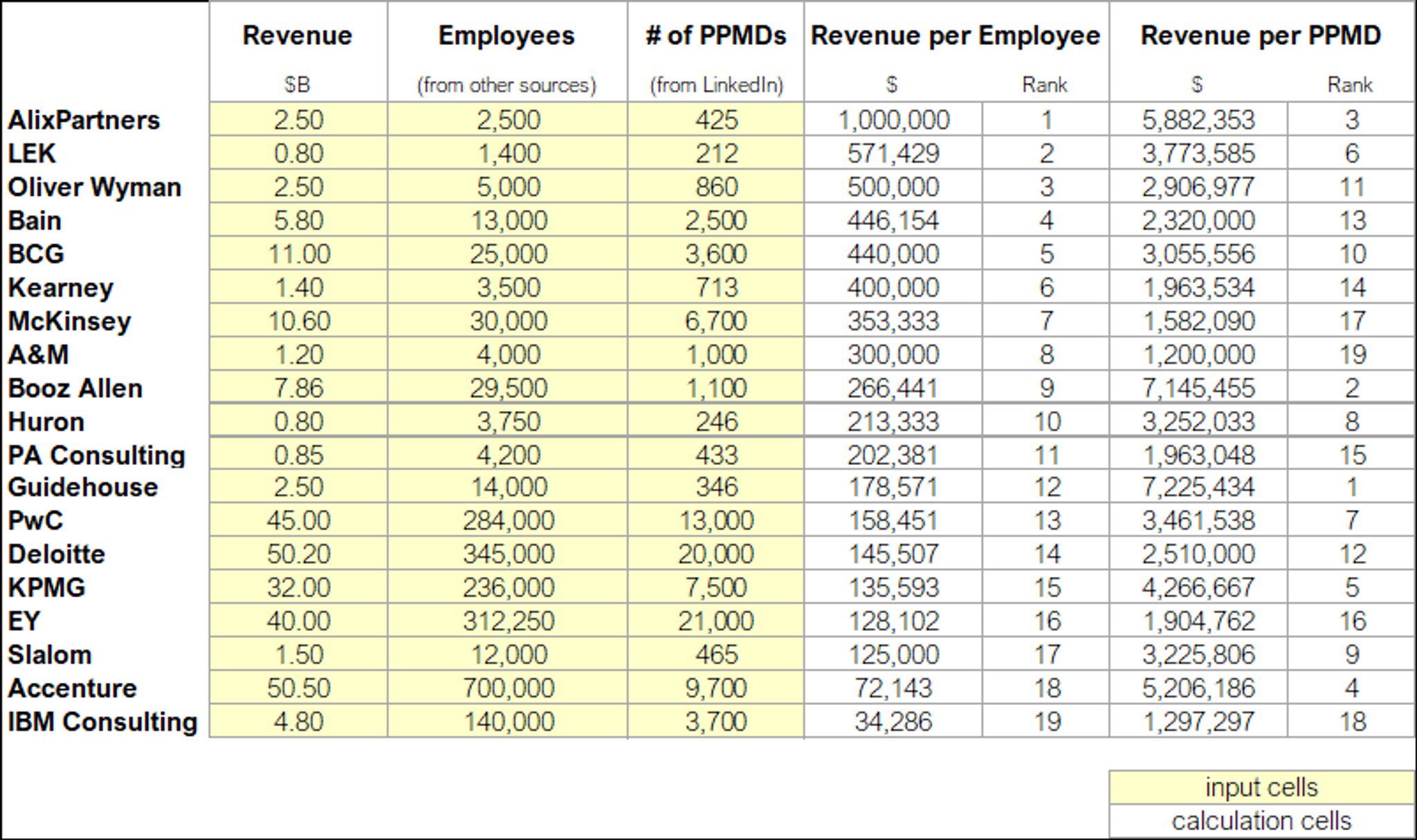Click the EY row label
This screenshot has width=1417, height=840.
pyautogui.click(x=24, y=621)
